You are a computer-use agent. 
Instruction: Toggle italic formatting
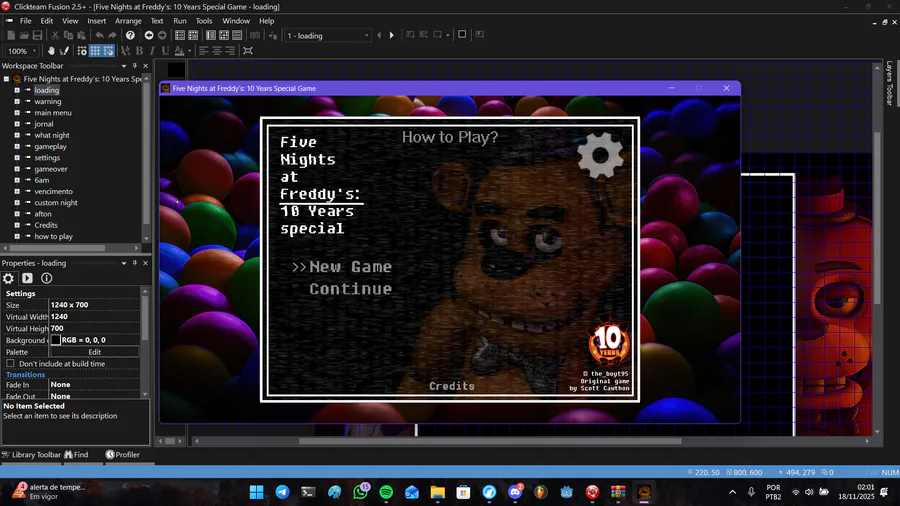[x=152, y=51]
